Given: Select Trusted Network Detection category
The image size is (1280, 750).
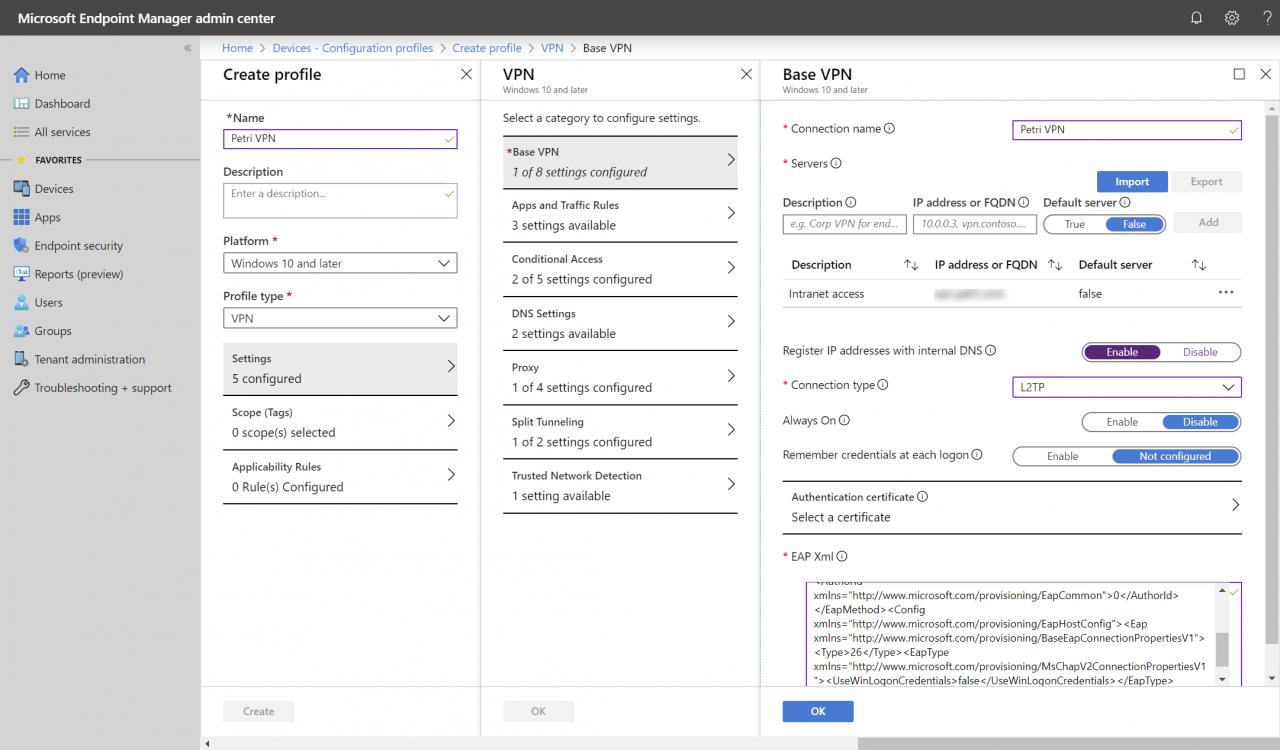Looking at the screenshot, I should [620, 485].
